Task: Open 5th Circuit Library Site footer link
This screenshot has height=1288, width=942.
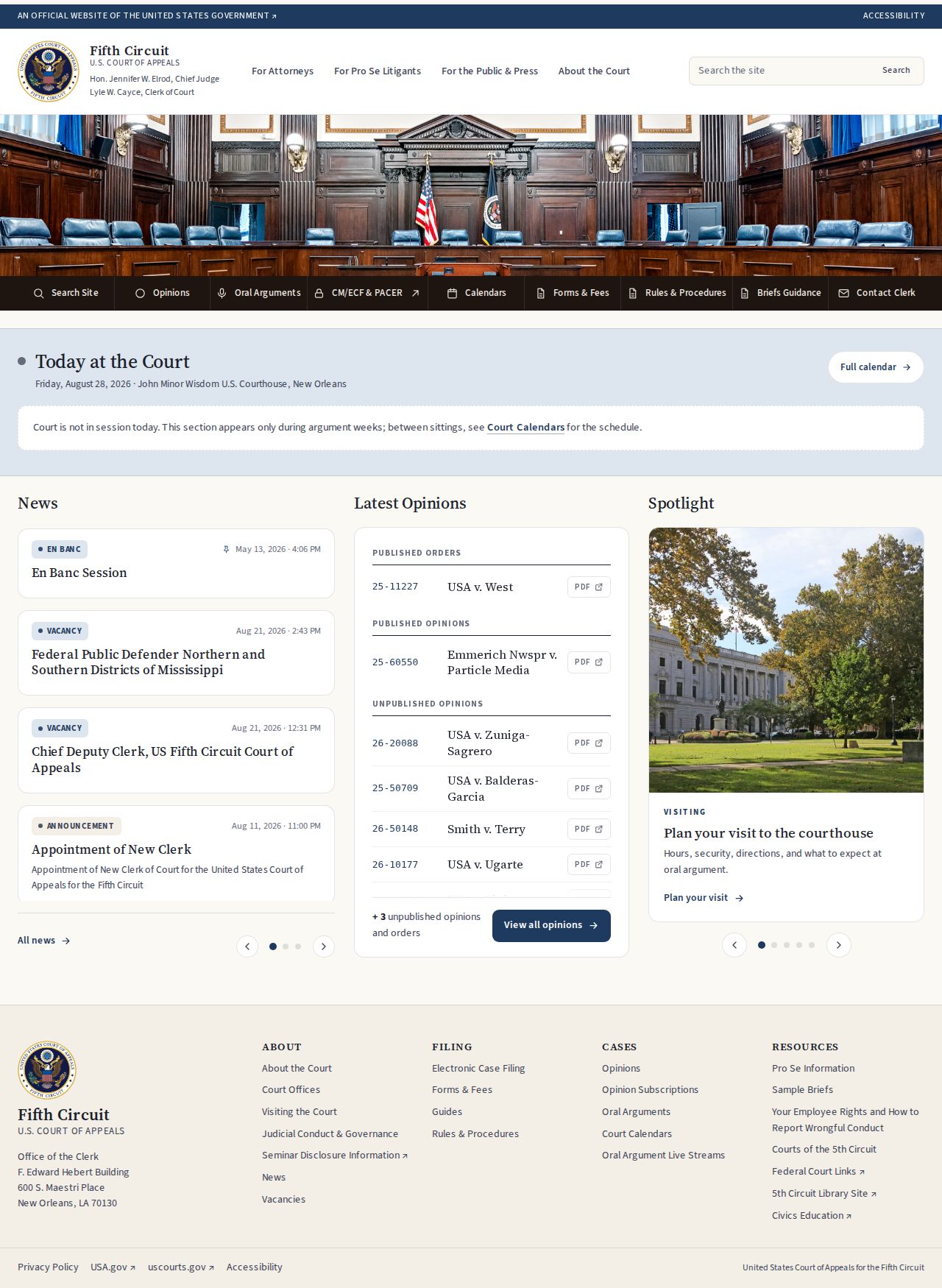Action: coord(824,1193)
